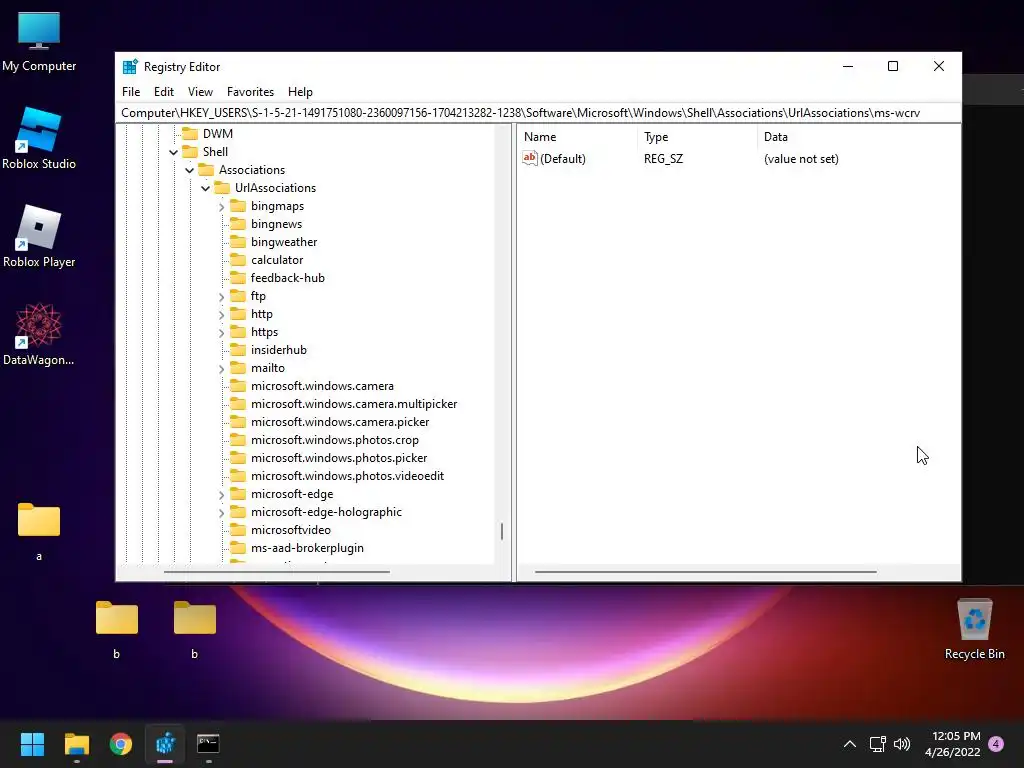Image resolution: width=1024 pixels, height=768 pixels.
Task: Open the Help menu
Action: tap(300, 92)
